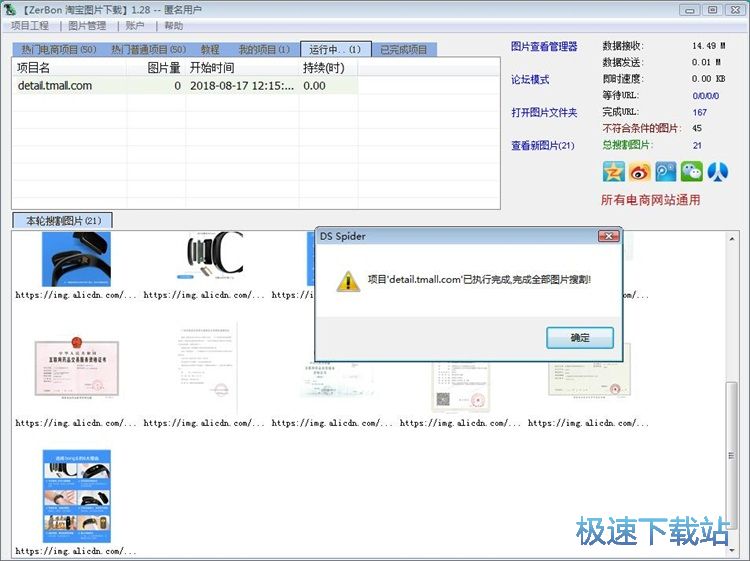Confirm the dialog with 确定 button
Viewport: 750px width, 561px height.
(x=580, y=338)
